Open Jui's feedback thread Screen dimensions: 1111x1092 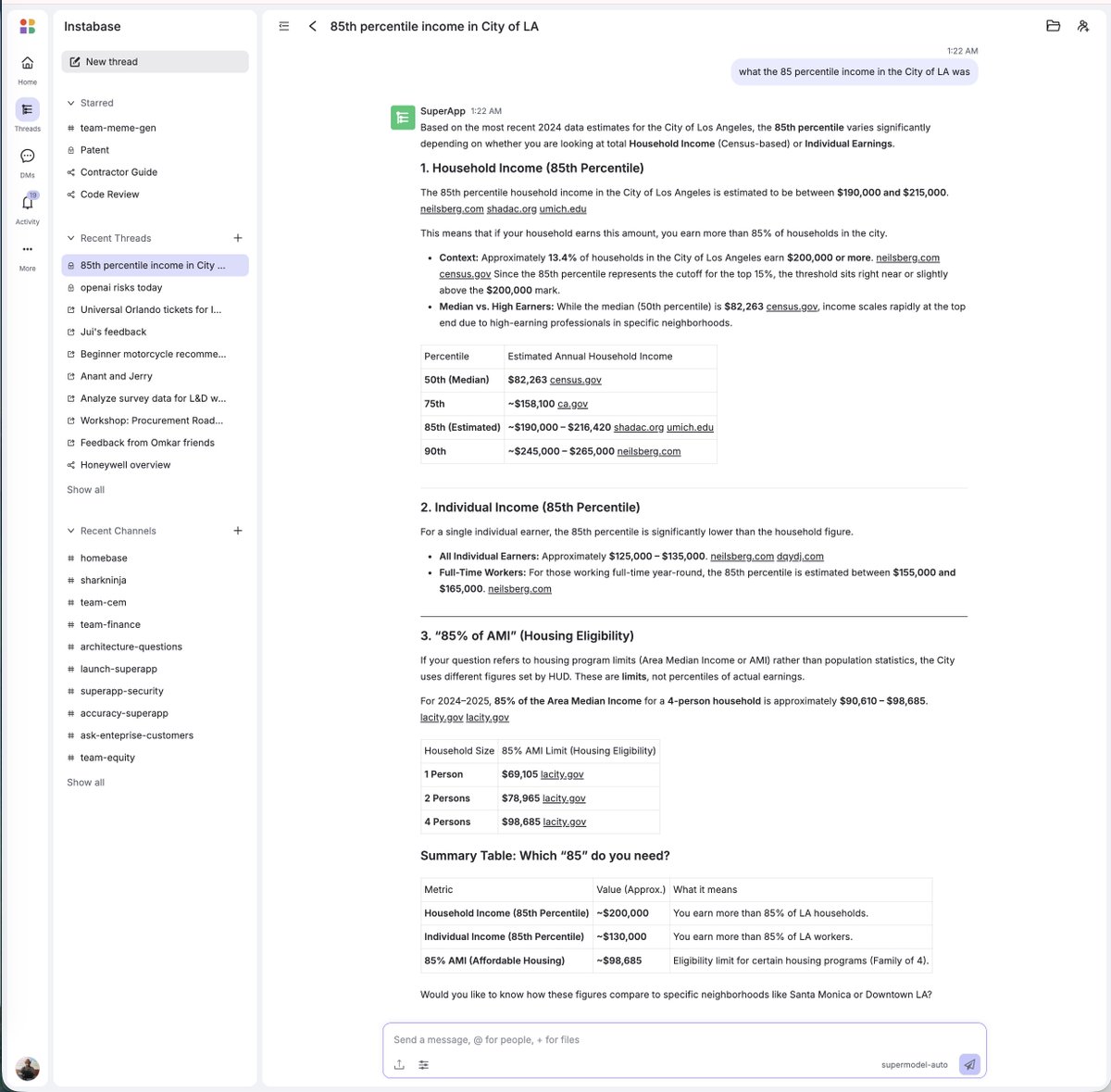tap(156, 332)
